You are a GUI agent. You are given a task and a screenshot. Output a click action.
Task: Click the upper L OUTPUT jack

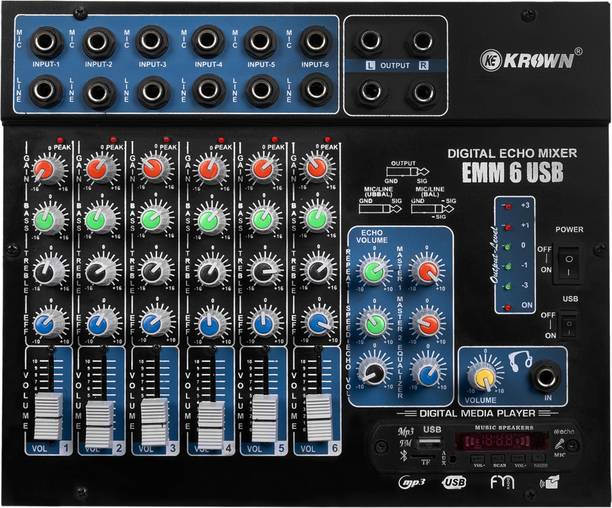point(370,41)
